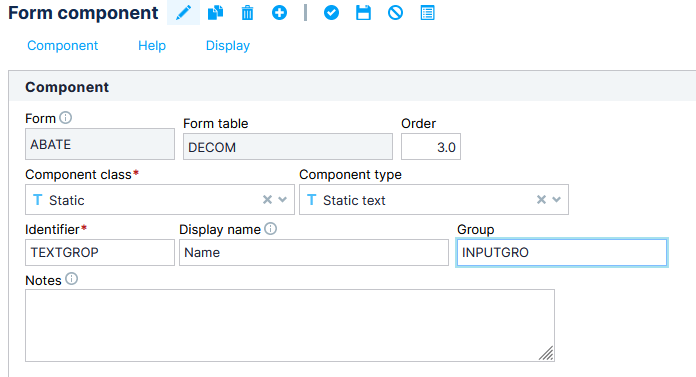Image resolution: width=696 pixels, height=377 pixels.
Task: Click the Notes resize grip handle
Action: [x=546, y=353]
